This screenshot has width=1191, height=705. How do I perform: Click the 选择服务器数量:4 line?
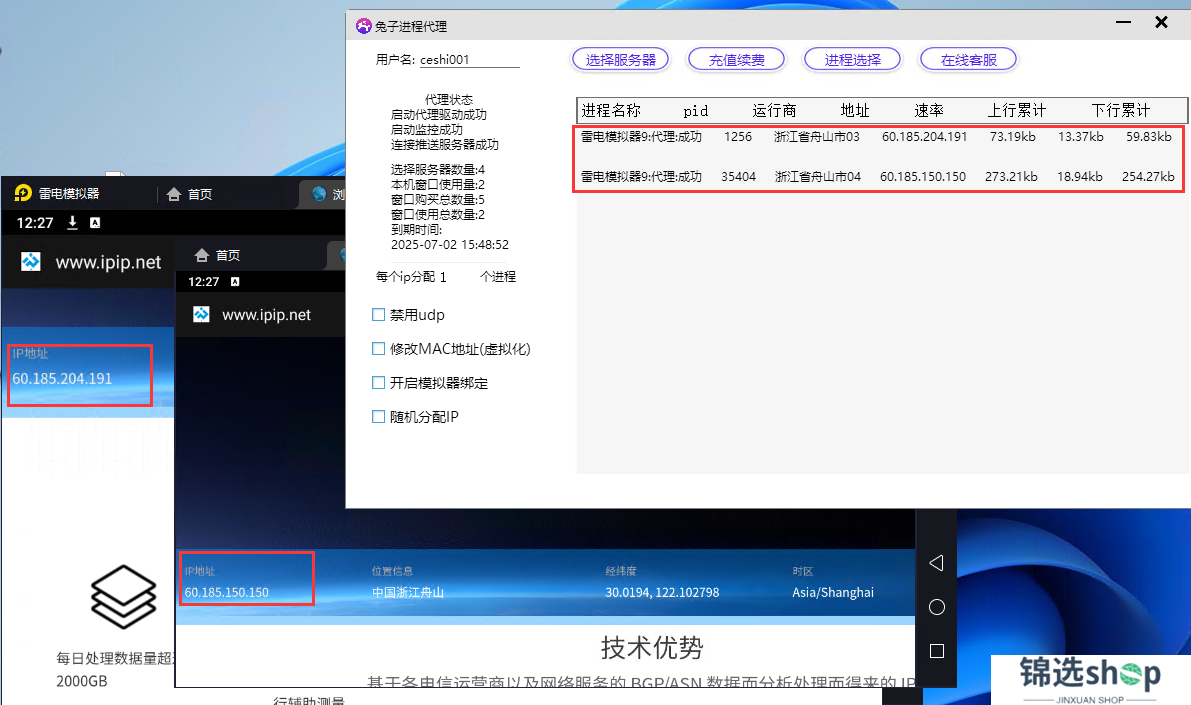click(x=438, y=169)
